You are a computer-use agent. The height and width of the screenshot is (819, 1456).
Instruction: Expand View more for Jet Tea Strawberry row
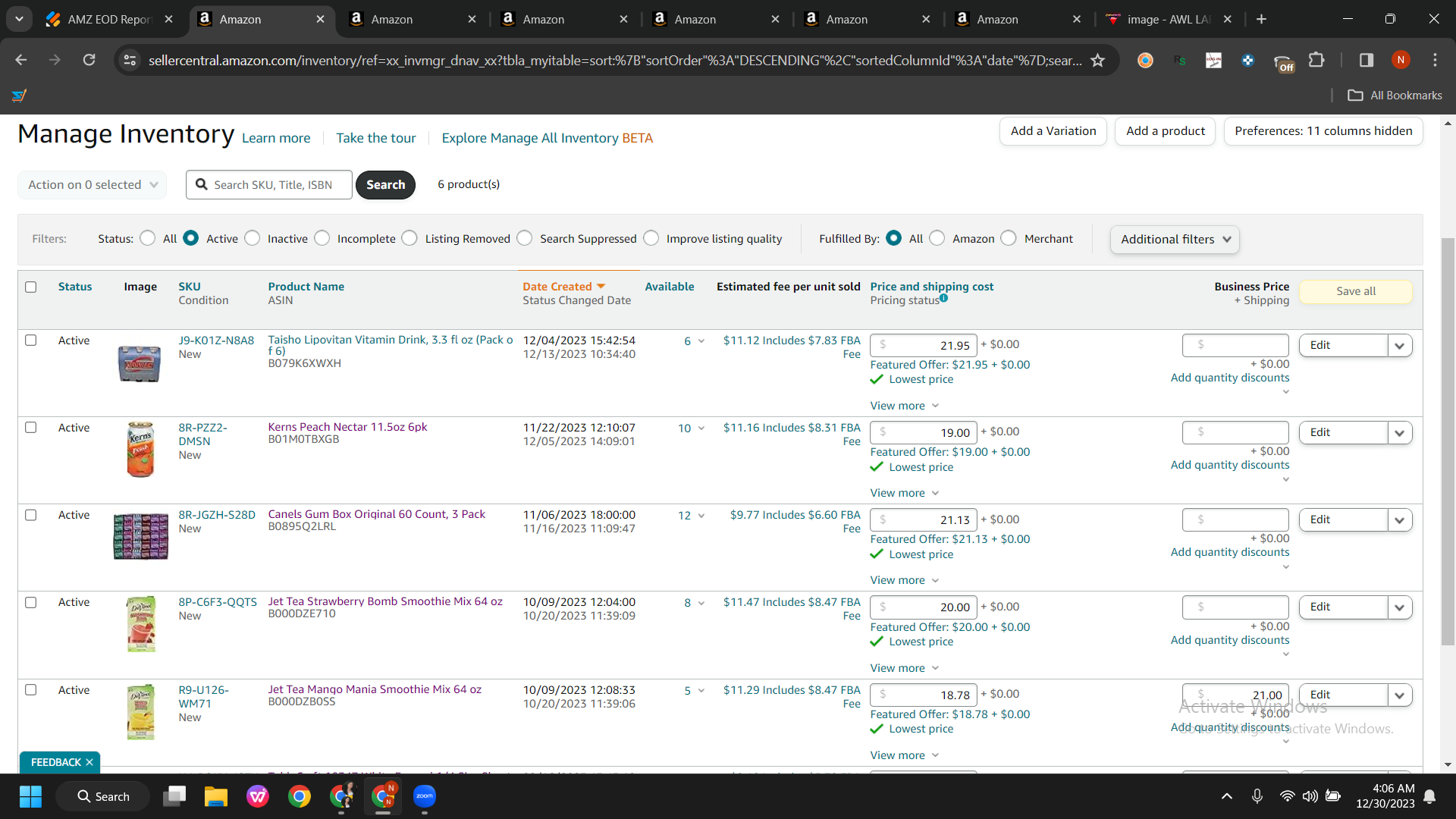(905, 668)
